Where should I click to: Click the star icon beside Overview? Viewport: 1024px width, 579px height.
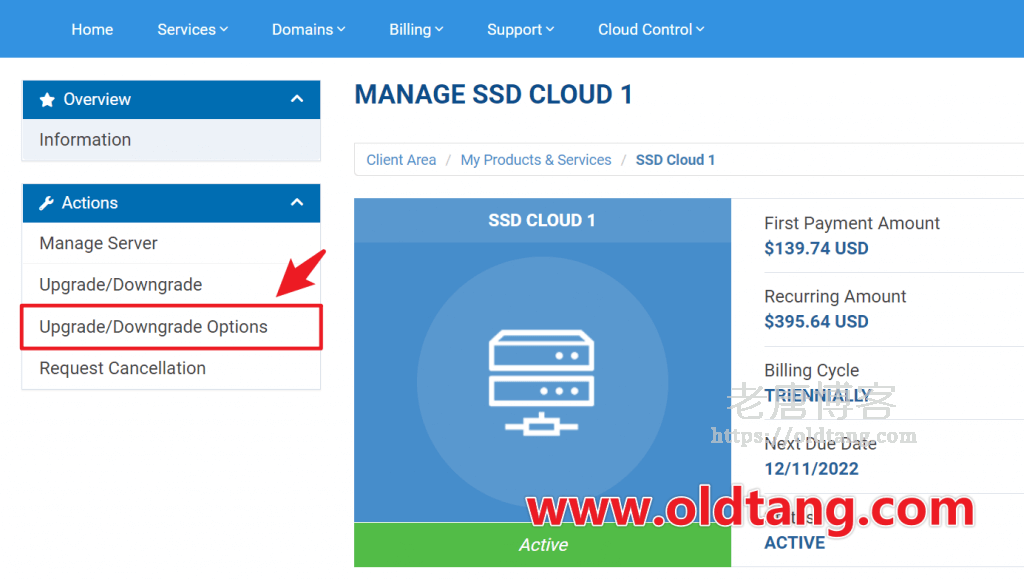point(47,100)
